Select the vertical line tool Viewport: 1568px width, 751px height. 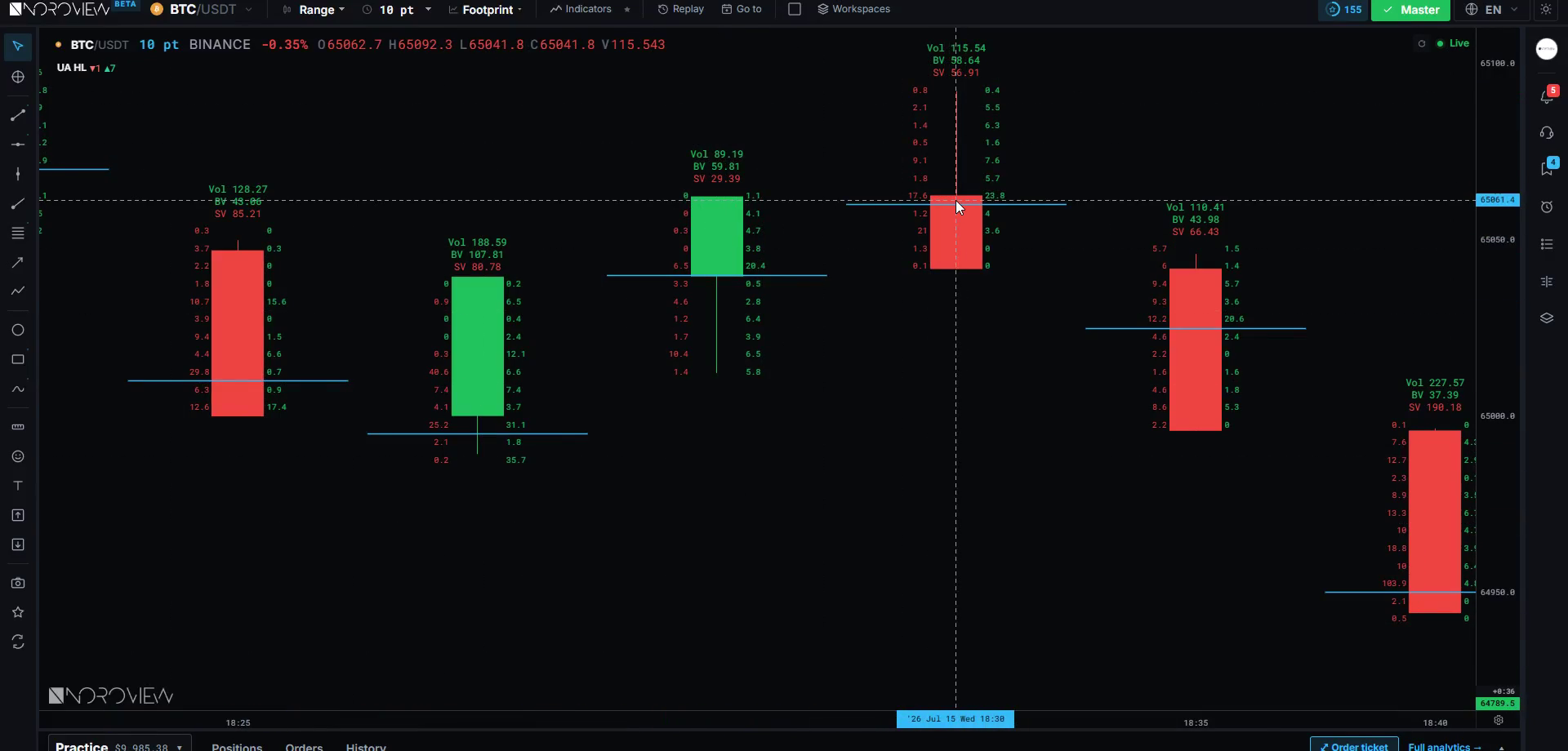(18, 174)
